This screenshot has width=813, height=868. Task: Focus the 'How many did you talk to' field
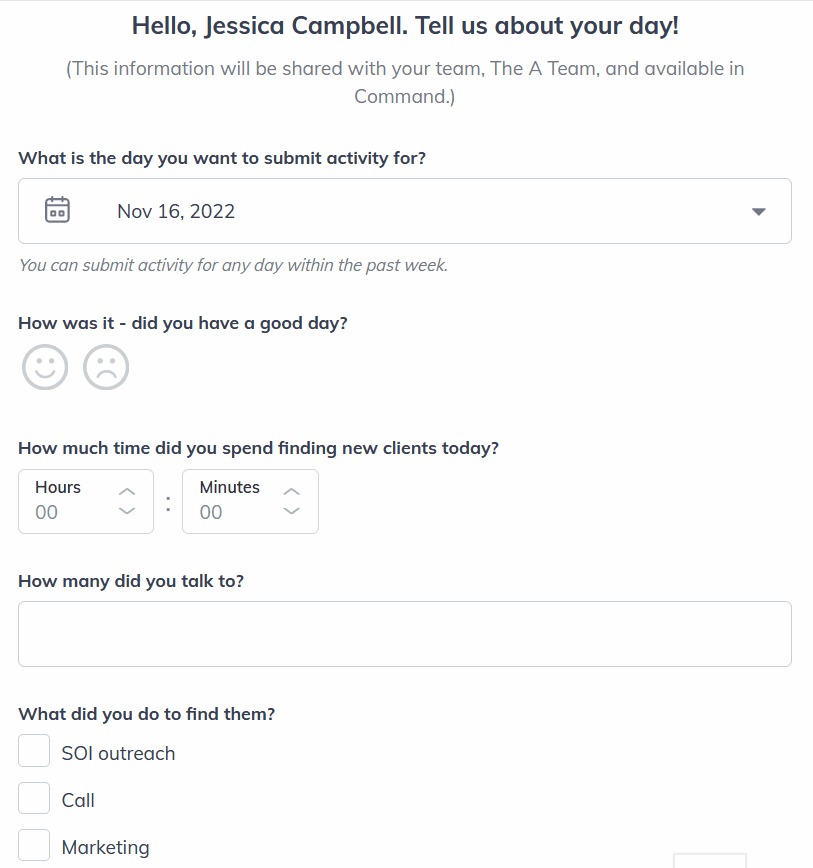pyautogui.click(x=404, y=632)
